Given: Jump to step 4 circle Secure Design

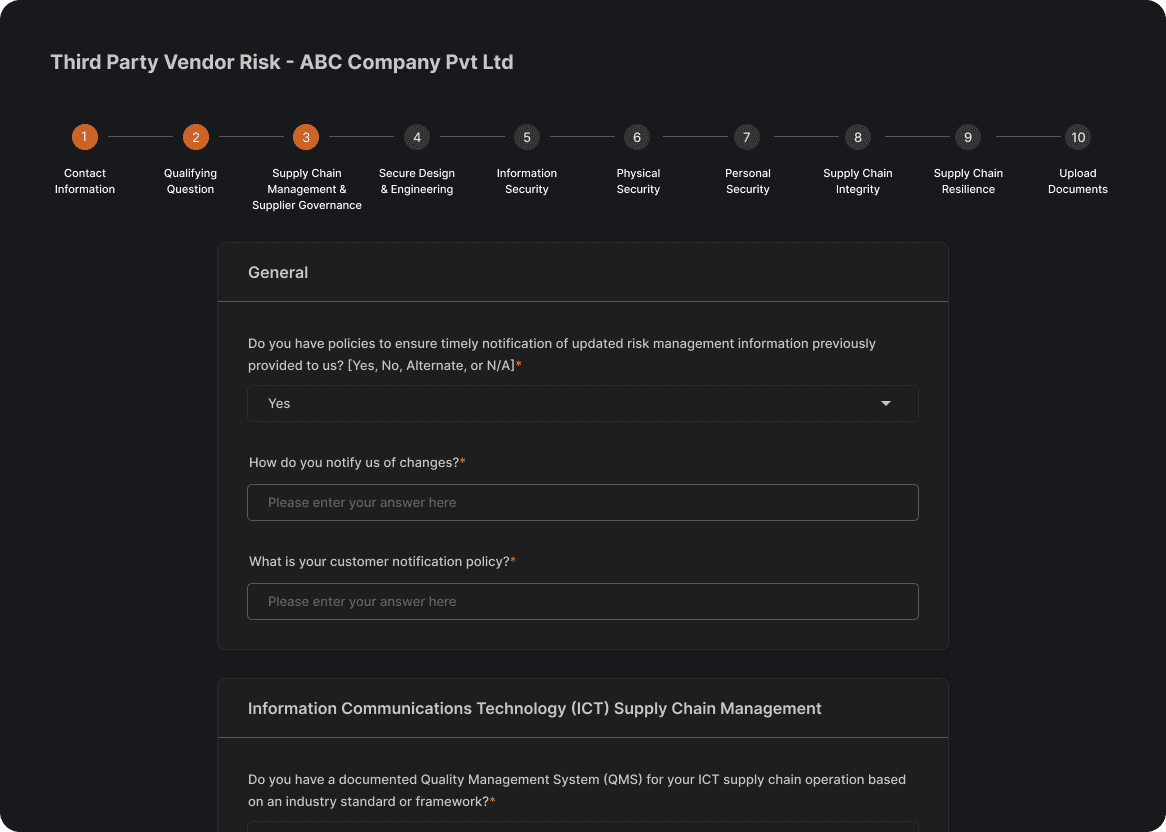Looking at the screenshot, I should [416, 137].
